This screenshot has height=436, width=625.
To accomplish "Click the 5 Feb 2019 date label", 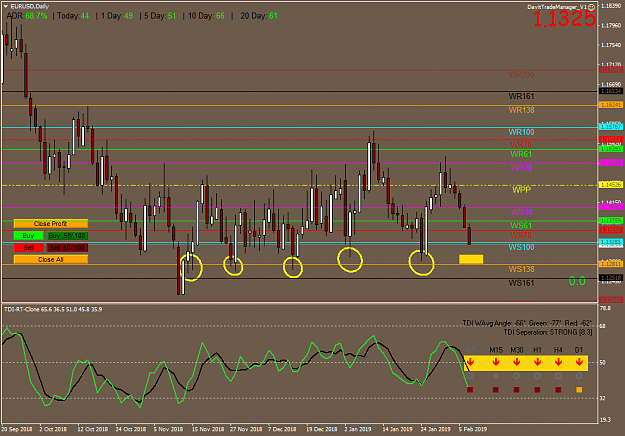I will click(473, 429).
